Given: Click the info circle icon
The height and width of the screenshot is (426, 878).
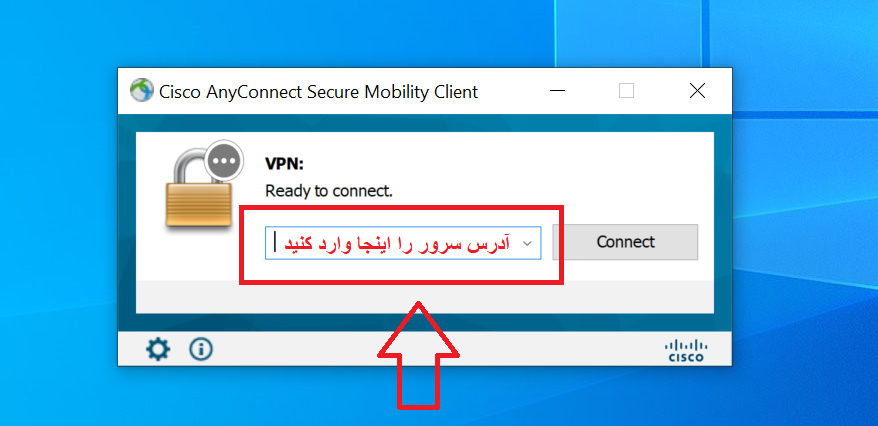Looking at the screenshot, I should [x=201, y=349].
